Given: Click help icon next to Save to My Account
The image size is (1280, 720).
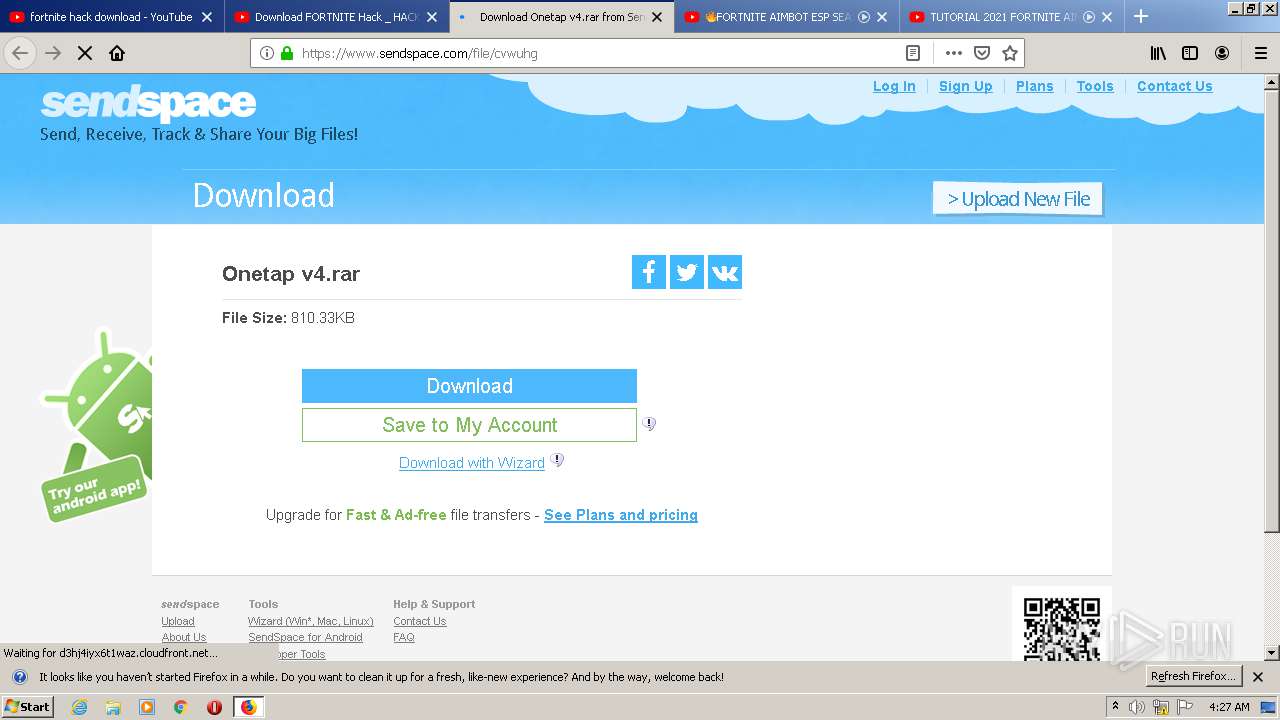Looking at the screenshot, I should click(649, 424).
